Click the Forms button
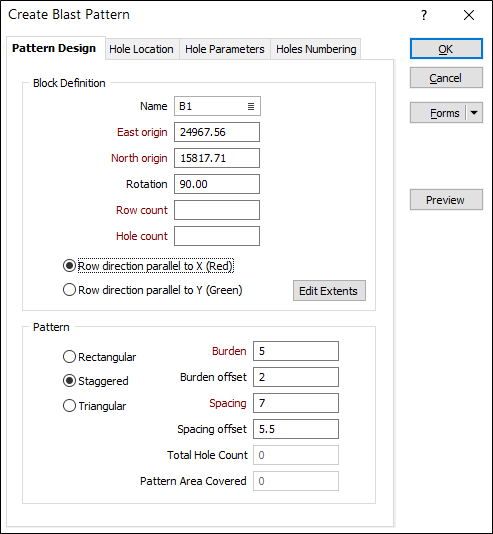Viewport: 493px width, 534px height. pos(439,113)
